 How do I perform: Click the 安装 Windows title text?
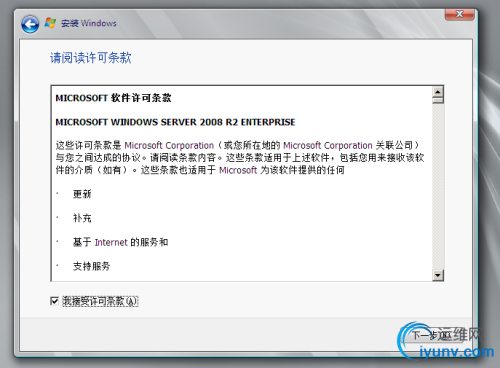pyautogui.click(x=89, y=23)
